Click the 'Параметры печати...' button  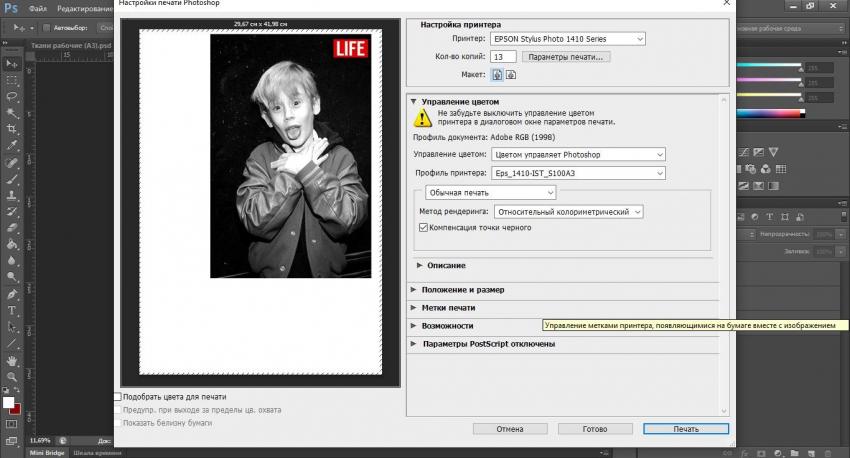pos(566,57)
